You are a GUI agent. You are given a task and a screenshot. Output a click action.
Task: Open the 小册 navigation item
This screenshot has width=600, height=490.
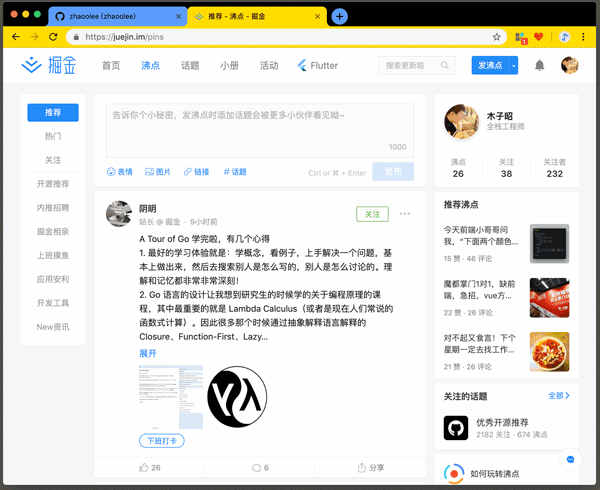tap(229, 65)
